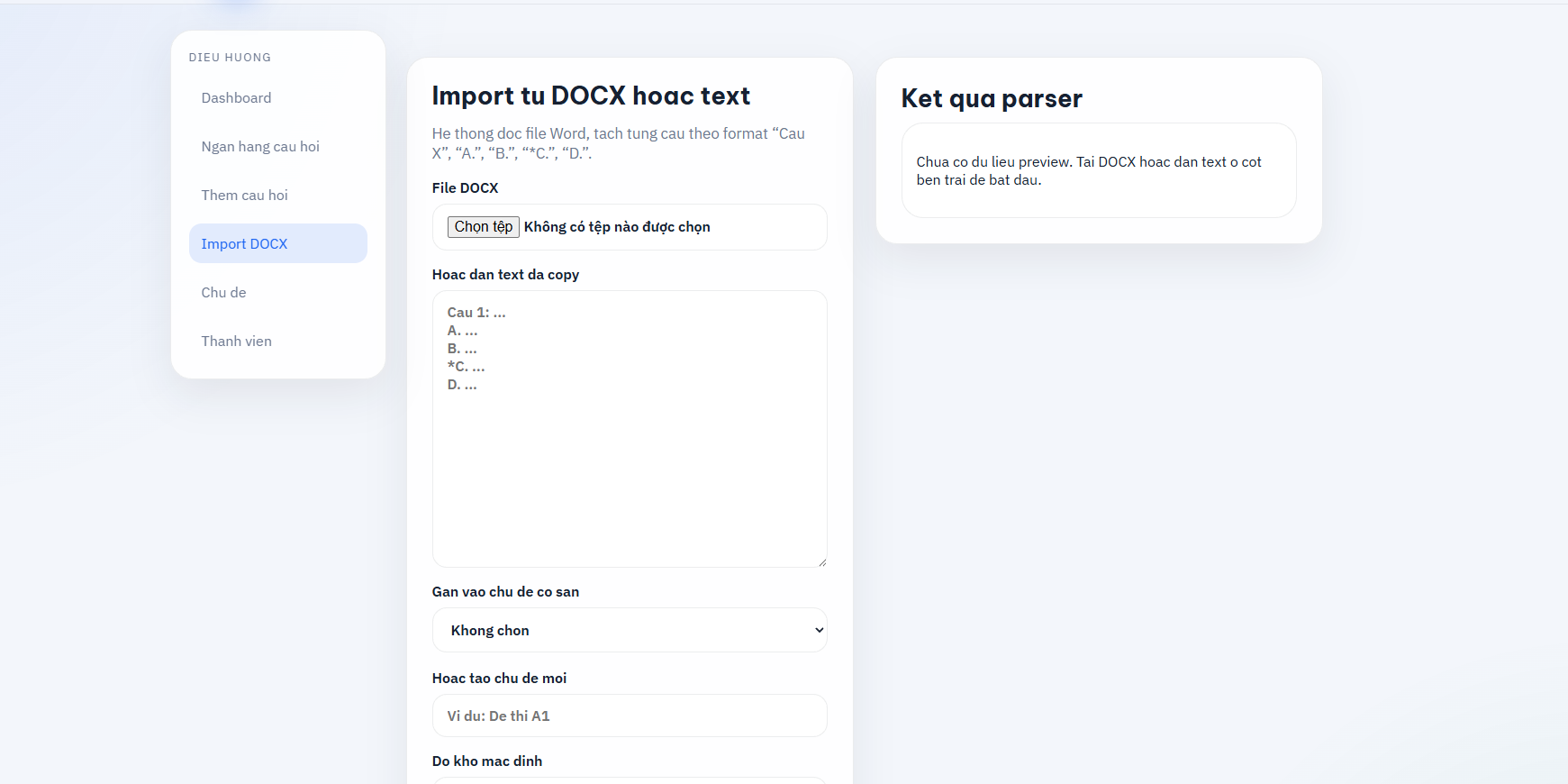The image size is (1568, 784).
Task: Open the Thanh vien page
Action: [236, 342]
